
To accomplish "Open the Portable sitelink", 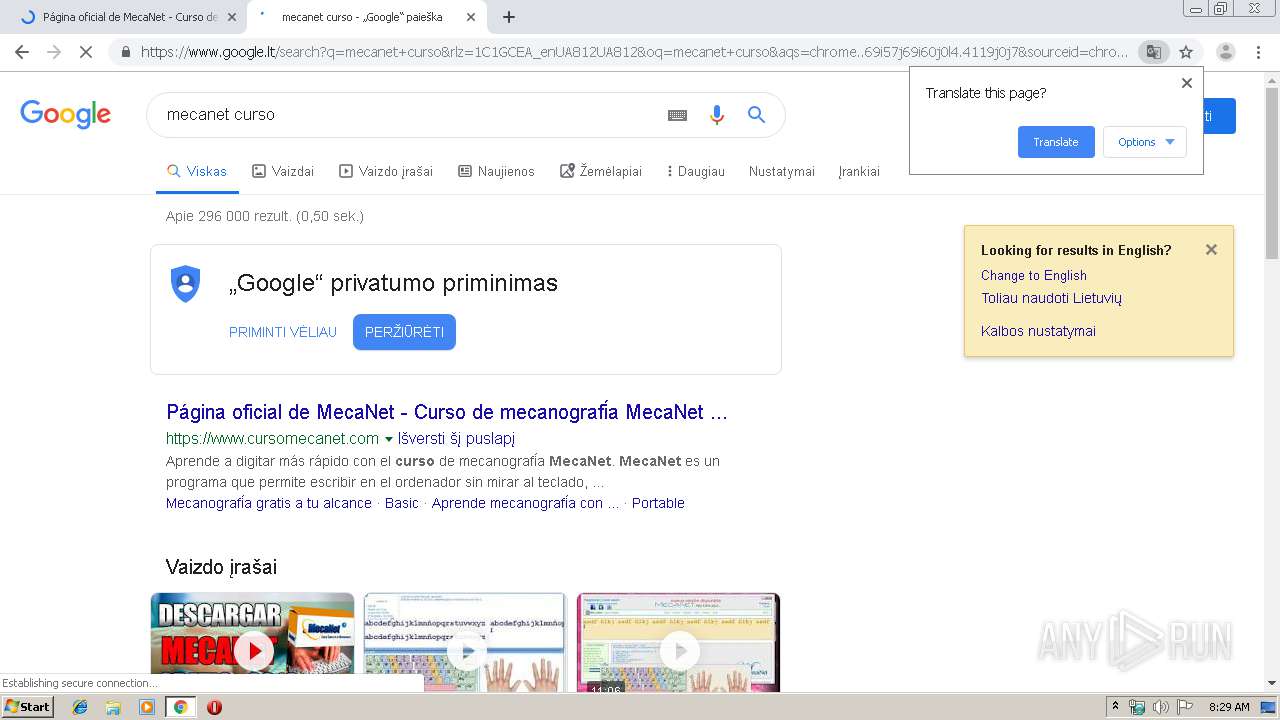I will [x=658, y=503].
